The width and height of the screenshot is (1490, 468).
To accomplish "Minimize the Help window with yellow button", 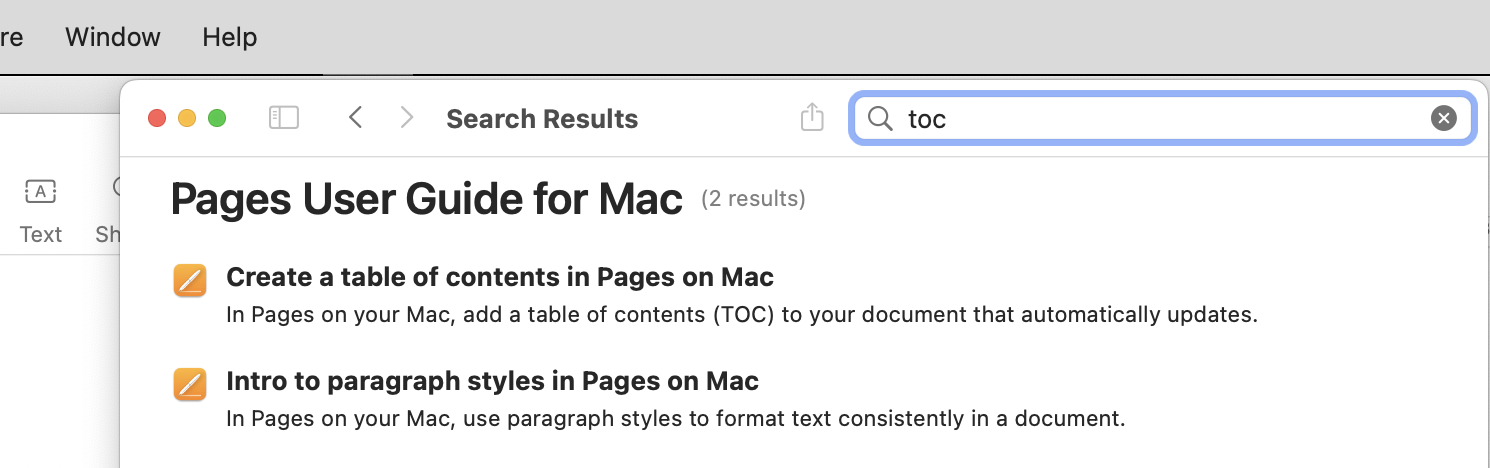I will (187, 118).
